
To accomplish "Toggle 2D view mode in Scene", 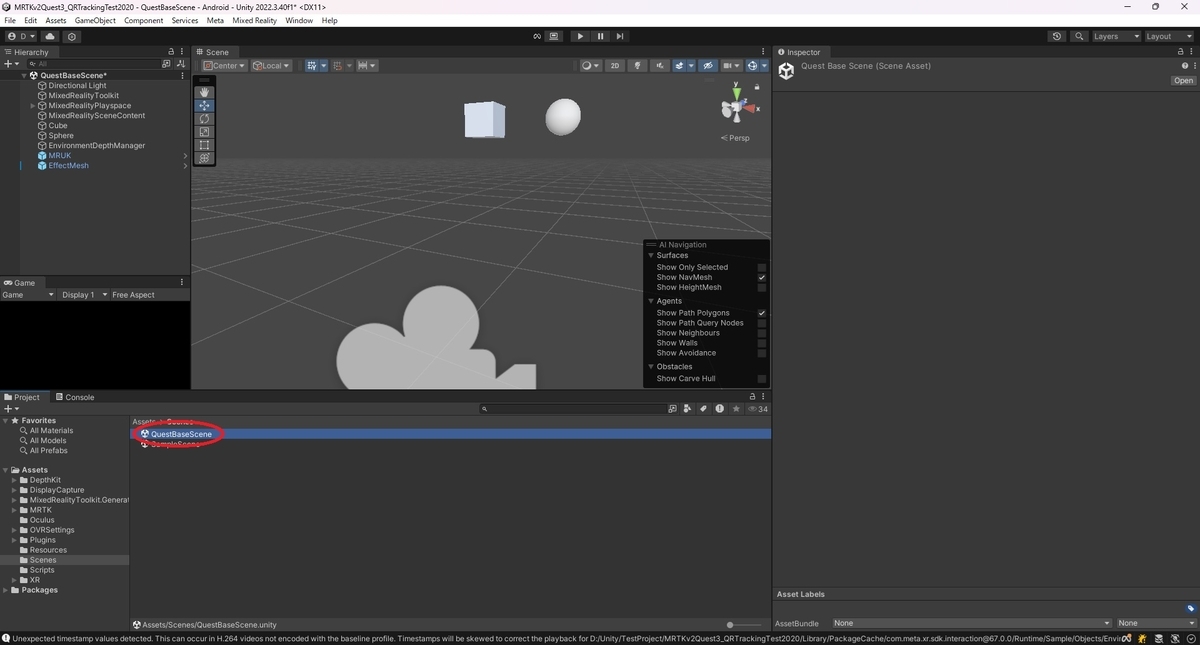I will coord(615,66).
